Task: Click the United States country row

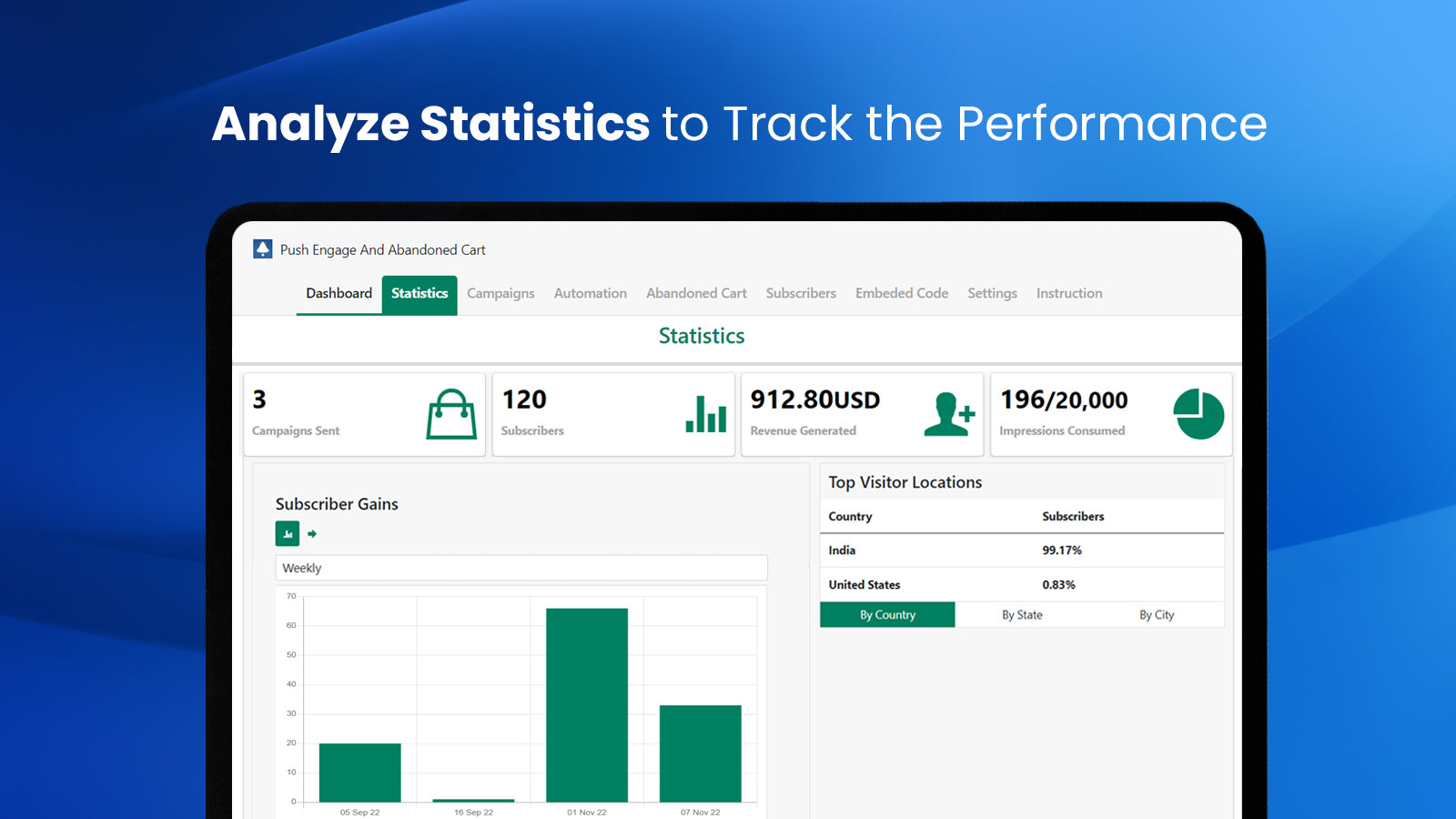Action: coord(1022,585)
